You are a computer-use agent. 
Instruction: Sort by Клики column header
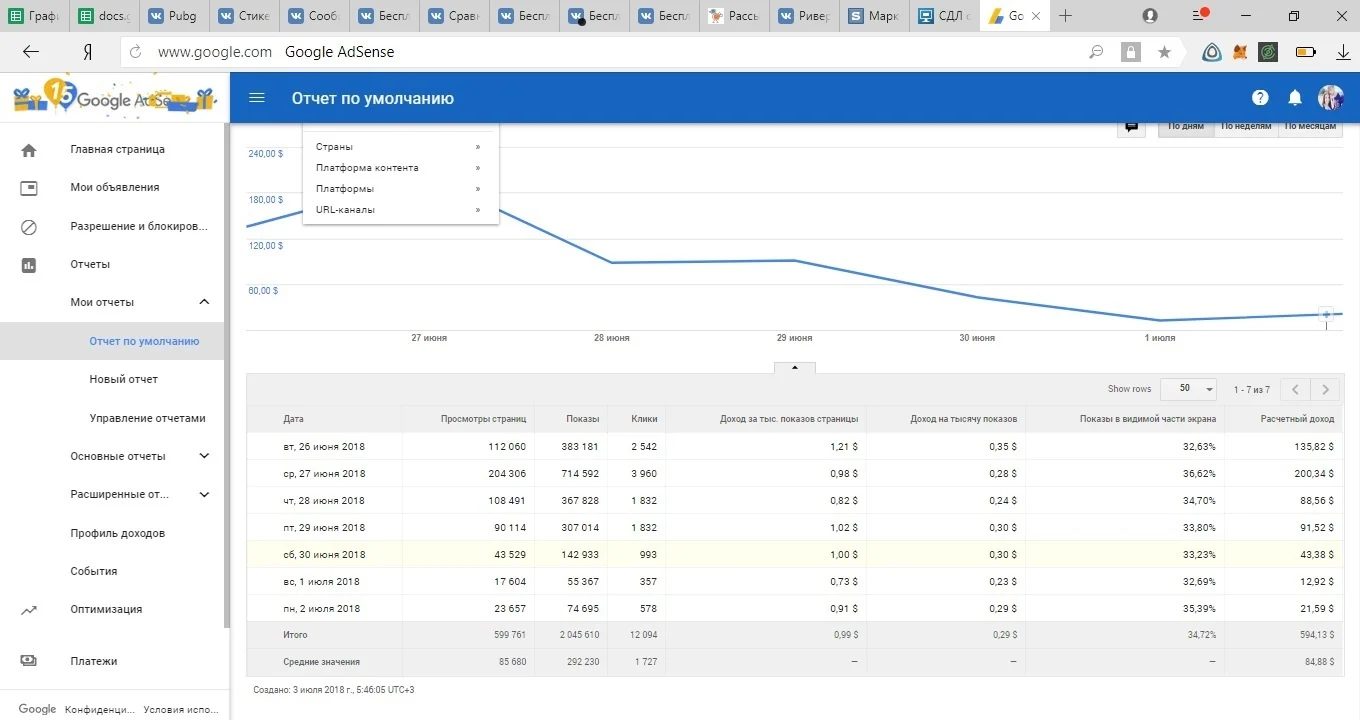[645, 419]
